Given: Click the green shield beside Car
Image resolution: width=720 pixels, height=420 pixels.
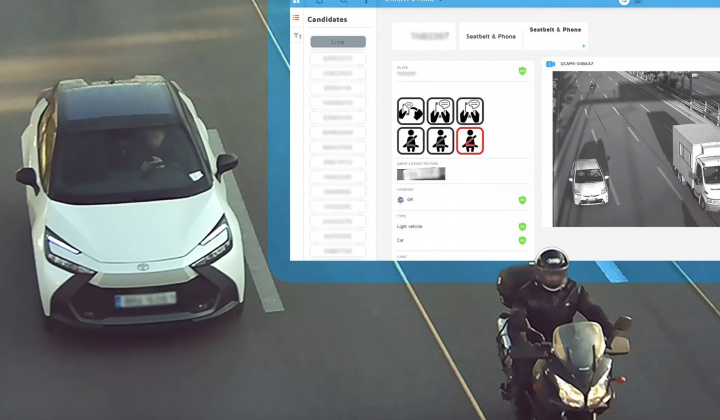Looking at the screenshot, I should pyautogui.click(x=522, y=241).
